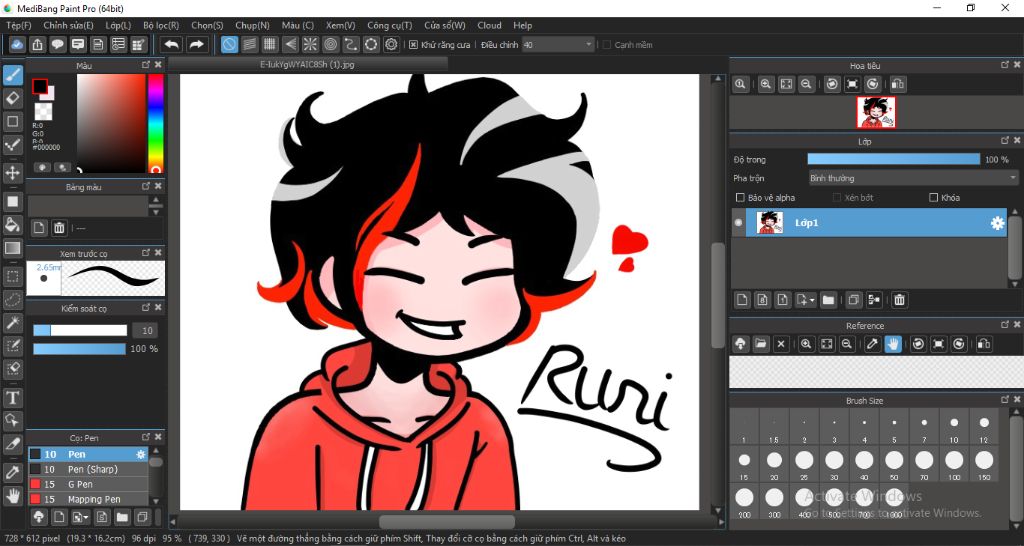
Task: Open the Chỉnh sửa(E) menu
Action: tap(68, 25)
